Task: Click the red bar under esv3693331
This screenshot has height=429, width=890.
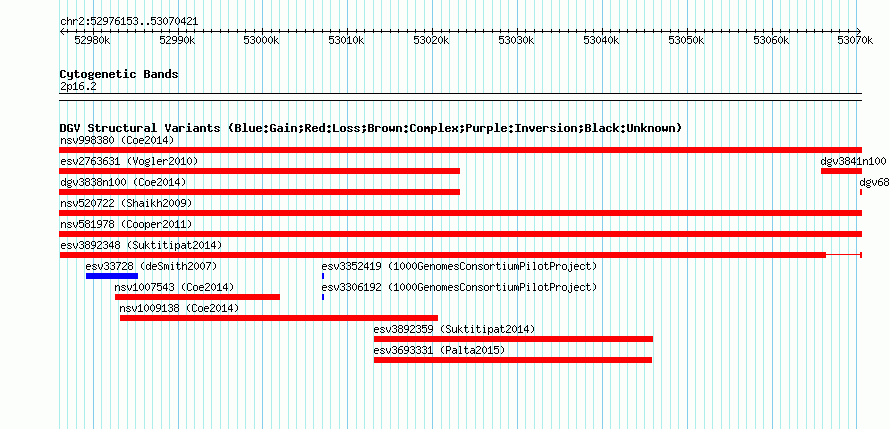Action: click(513, 360)
